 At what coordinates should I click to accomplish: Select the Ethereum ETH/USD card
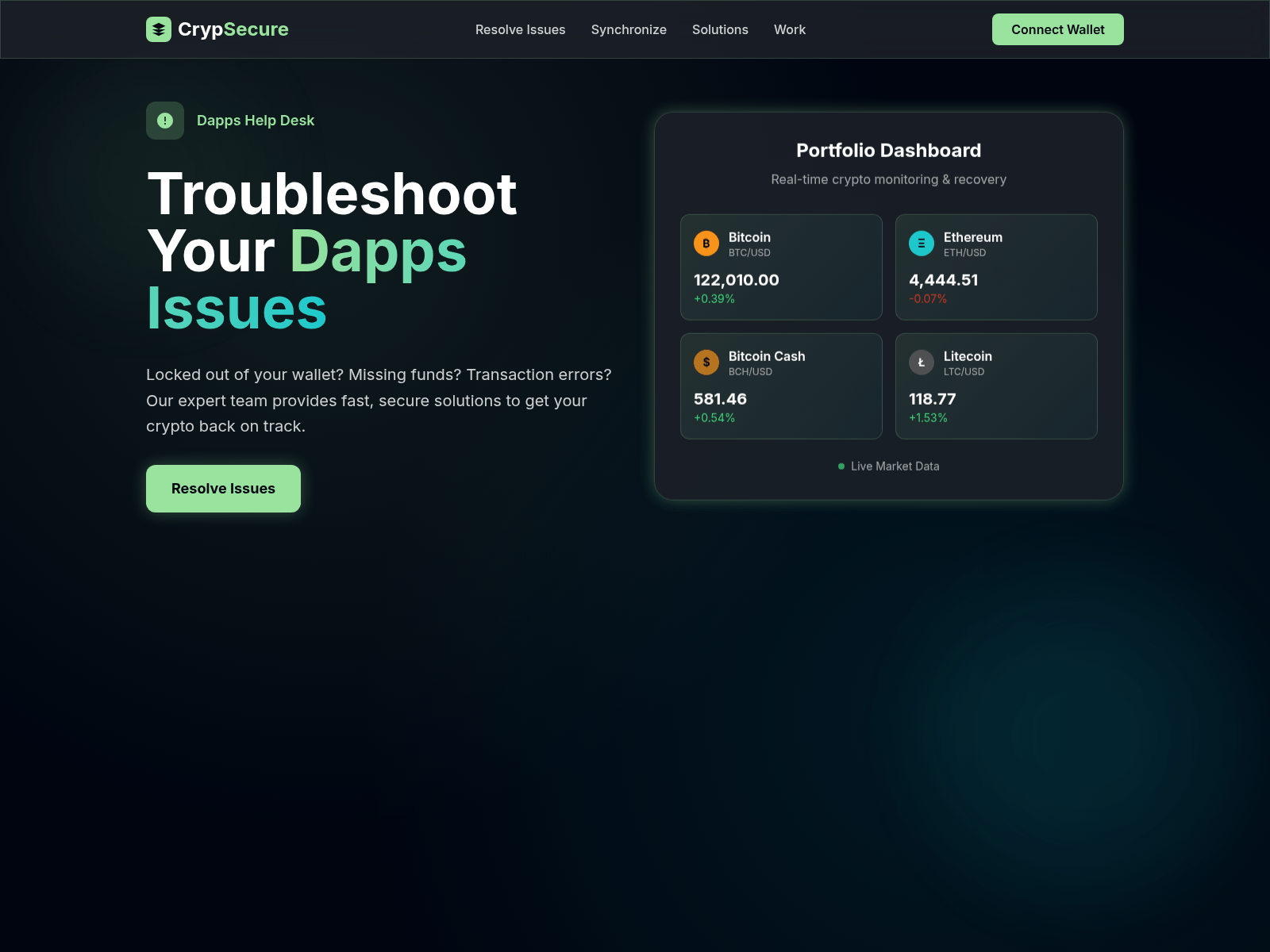(x=996, y=267)
